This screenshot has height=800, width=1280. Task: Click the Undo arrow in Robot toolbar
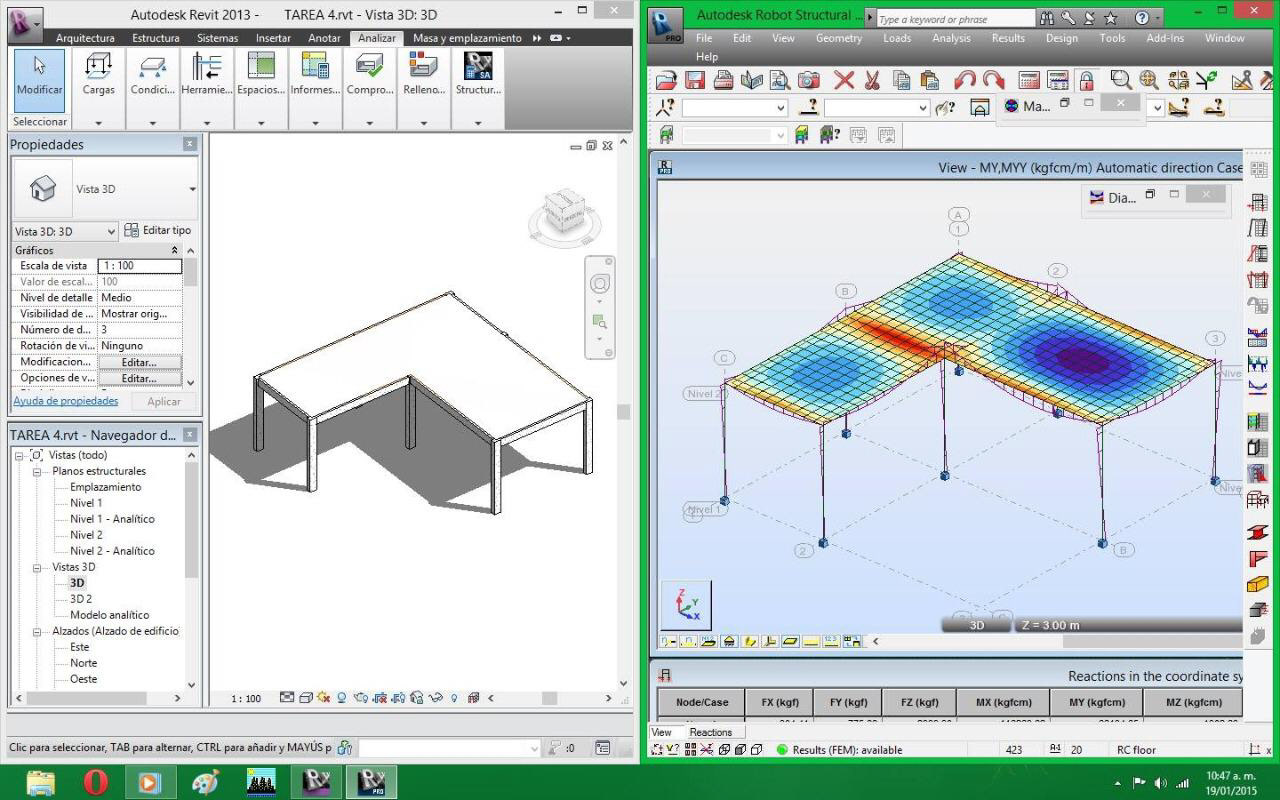pyautogui.click(x=965, y=81)
